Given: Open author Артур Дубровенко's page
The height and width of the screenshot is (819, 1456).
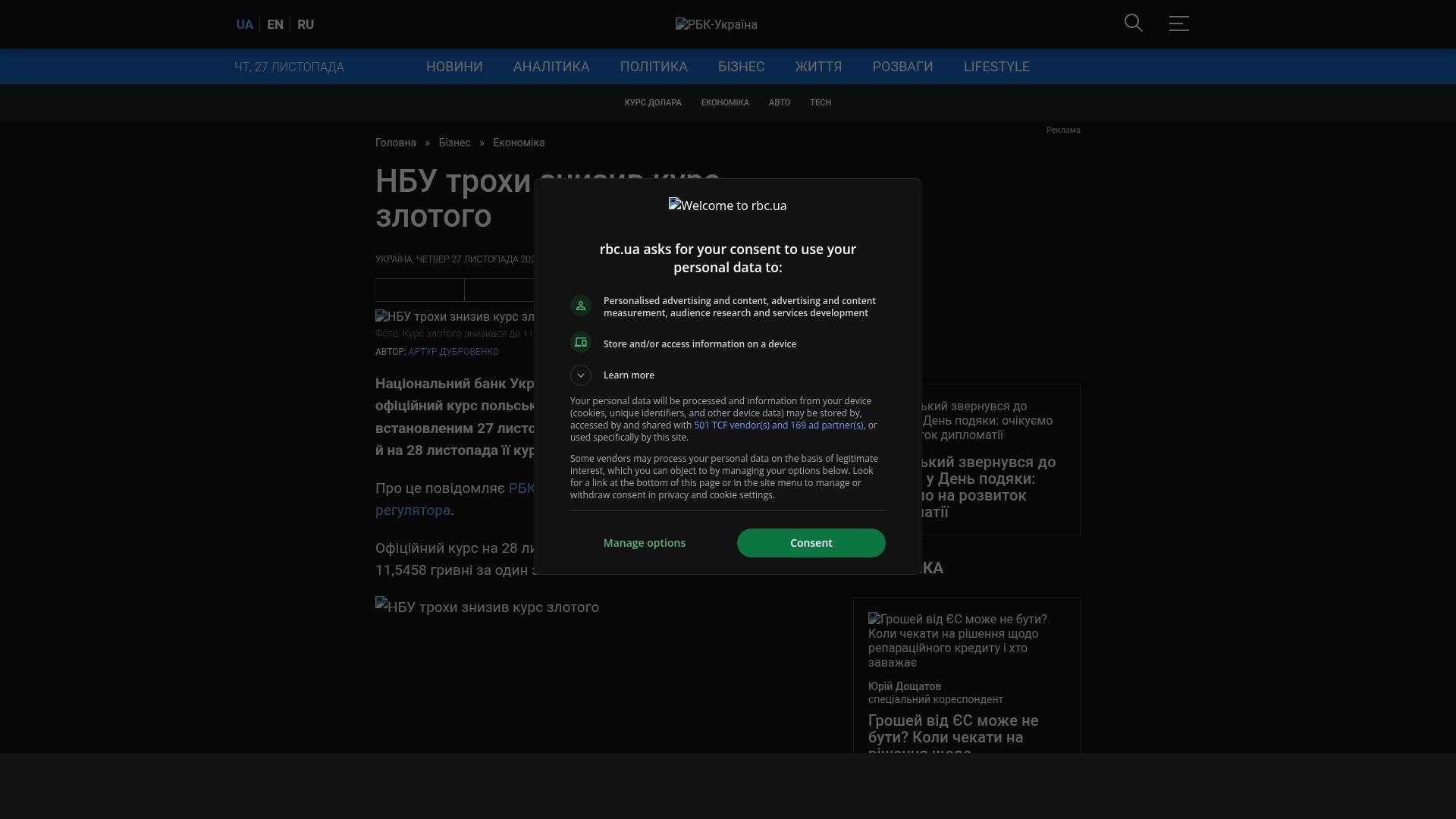Looking at the screenshot, I should tap(453, 352).
